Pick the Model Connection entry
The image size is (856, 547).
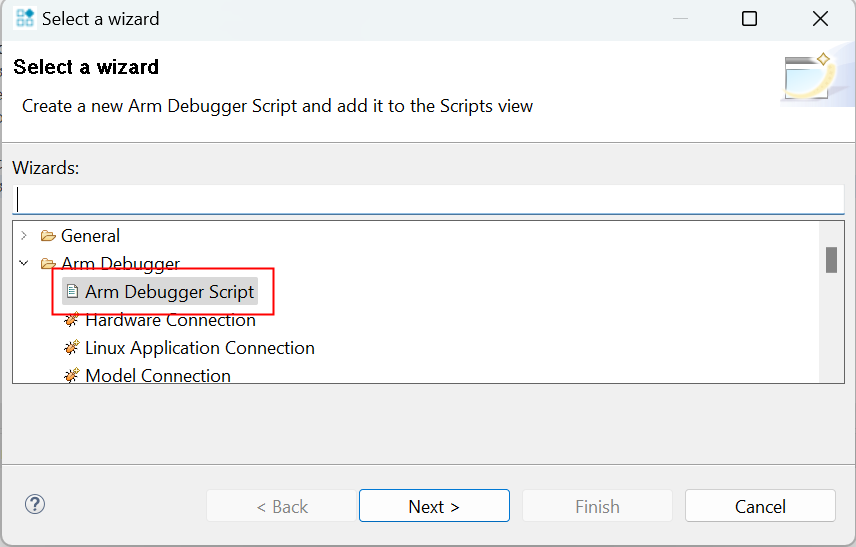coord(158,376)
